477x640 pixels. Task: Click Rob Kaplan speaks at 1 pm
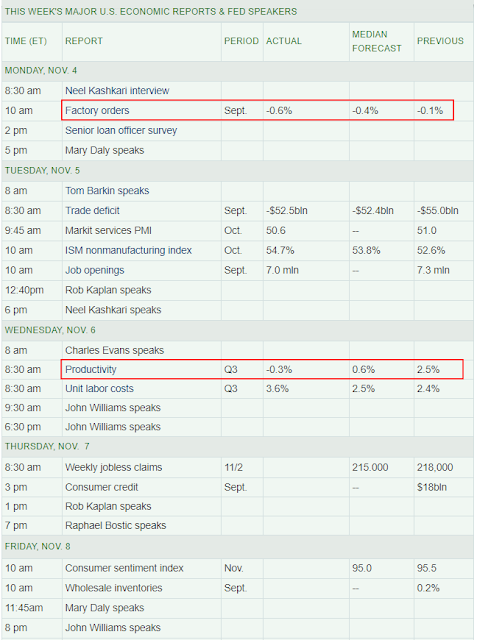pos(108,507)
